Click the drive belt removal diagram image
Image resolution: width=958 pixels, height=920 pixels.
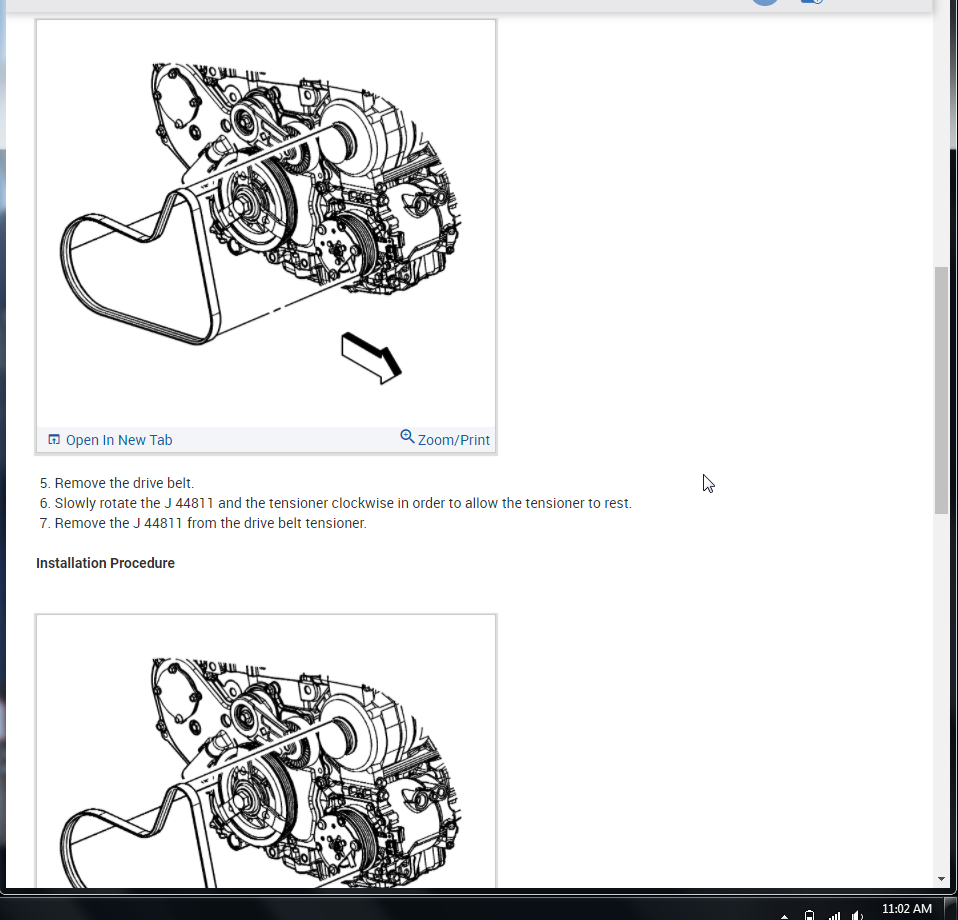pyautogui.click(x=266, y=223)
